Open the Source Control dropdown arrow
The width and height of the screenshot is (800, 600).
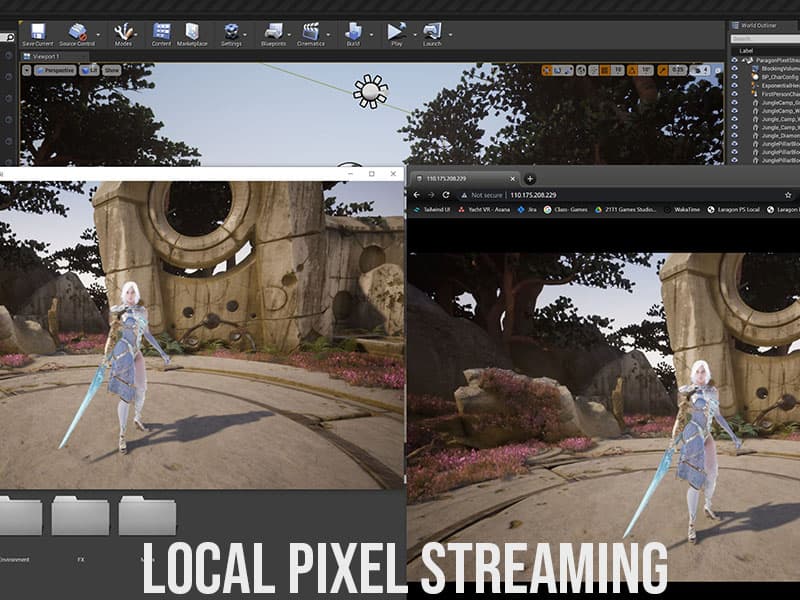click(x=98, y=35)
